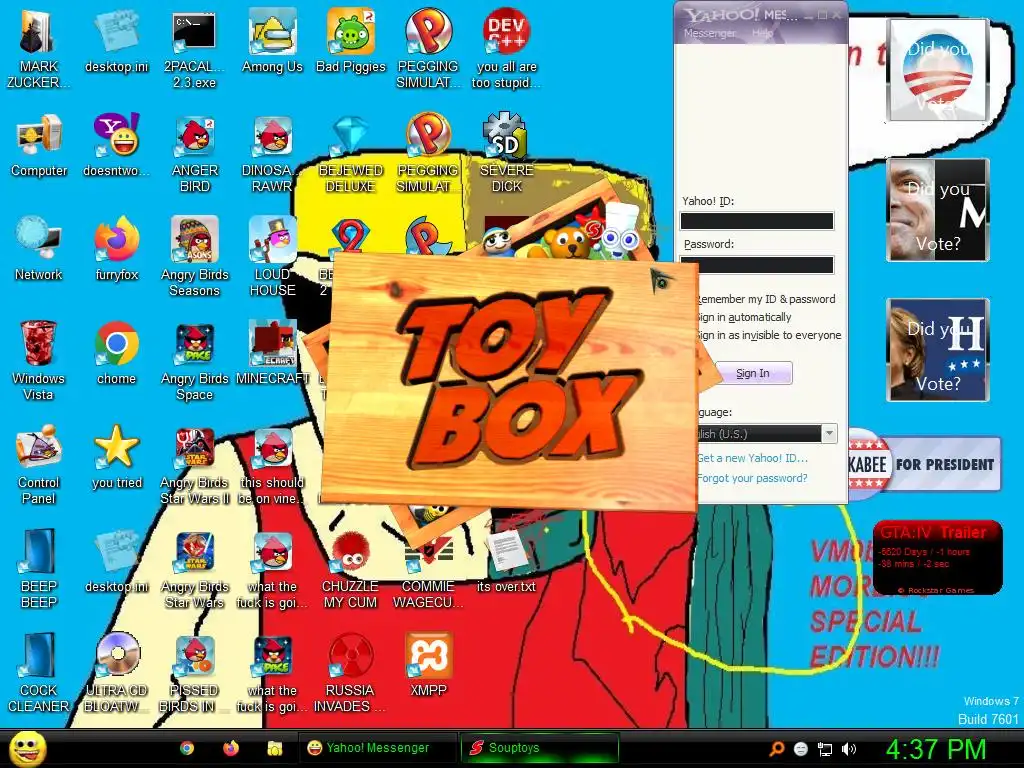The width and height of the screenshot is (1024, 768).
Task: Open the network tray icon
Action: pyautogui.click(x=825, y=749)
